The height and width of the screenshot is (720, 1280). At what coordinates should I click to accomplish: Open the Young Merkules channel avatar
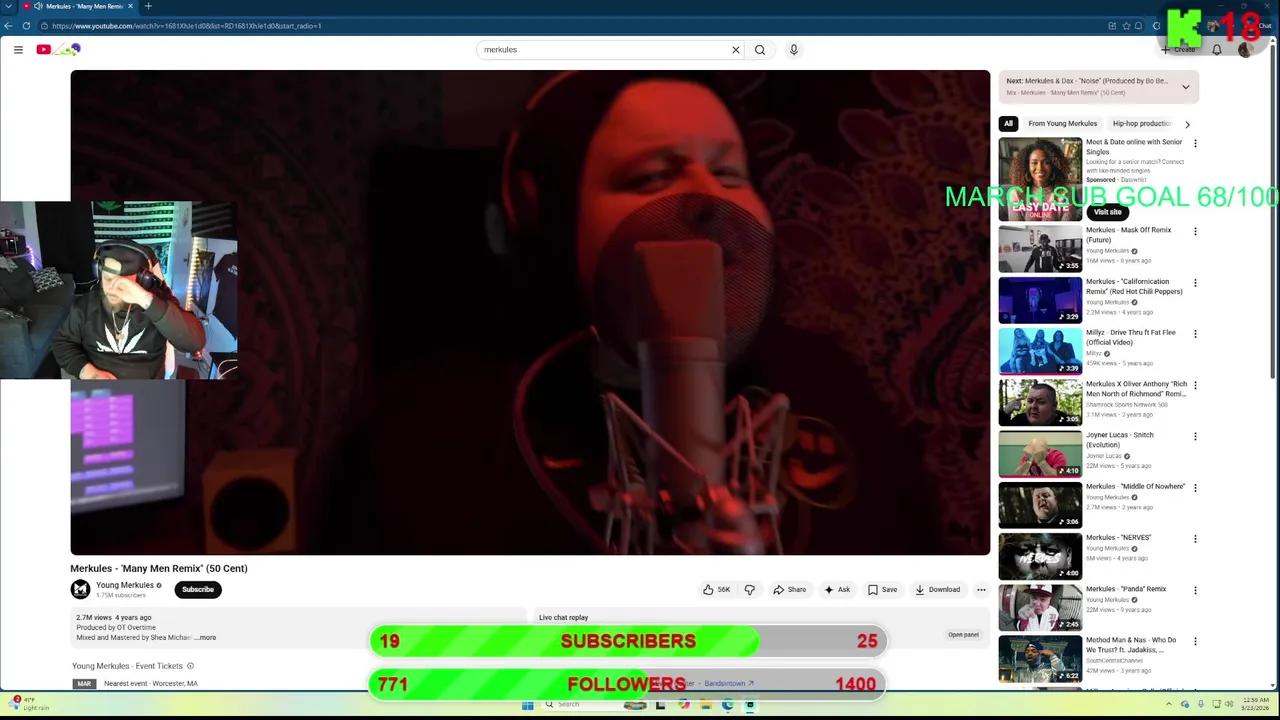(x=80, y=589)
